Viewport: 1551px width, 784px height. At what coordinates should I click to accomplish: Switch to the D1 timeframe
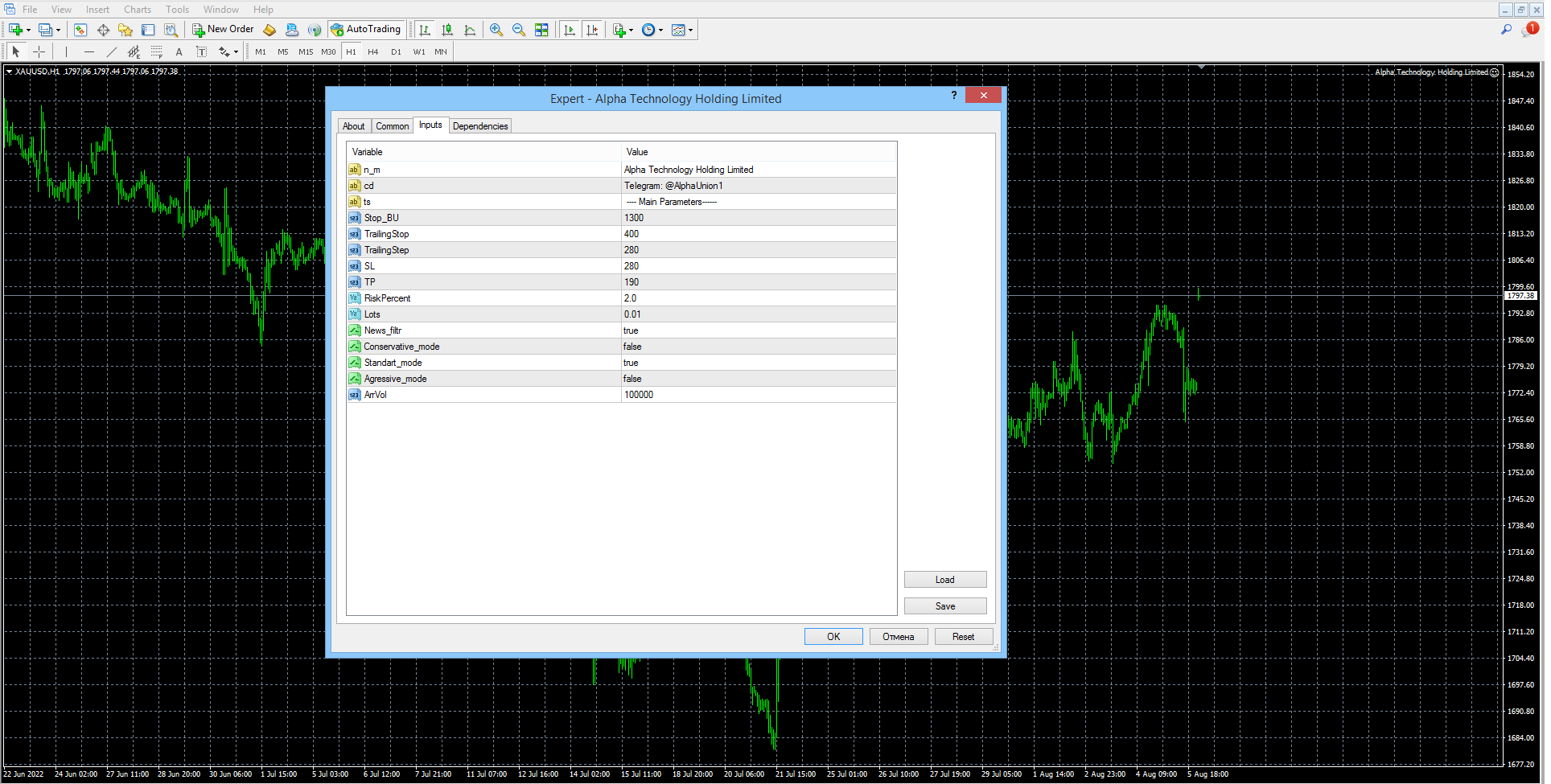point(396,51)
